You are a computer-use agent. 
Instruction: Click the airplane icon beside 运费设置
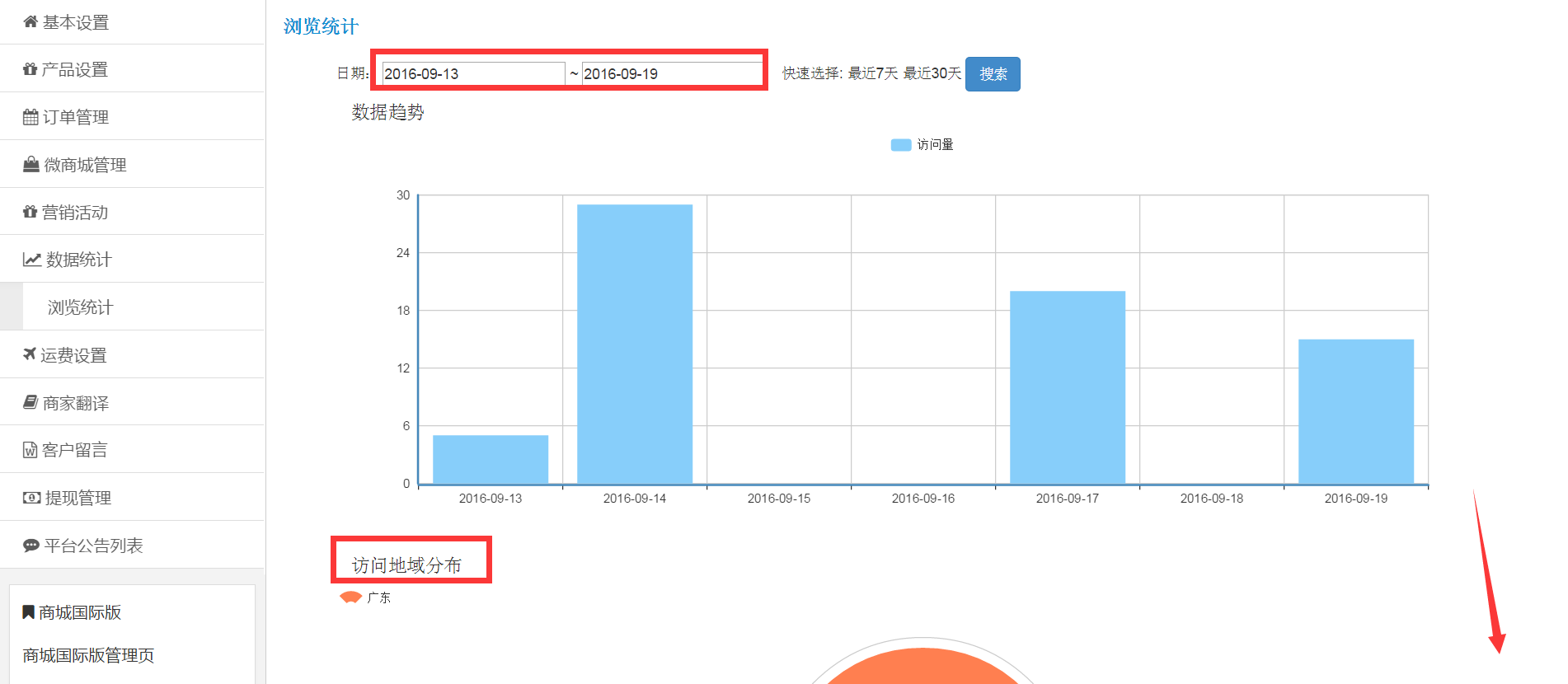coord(30,354)
